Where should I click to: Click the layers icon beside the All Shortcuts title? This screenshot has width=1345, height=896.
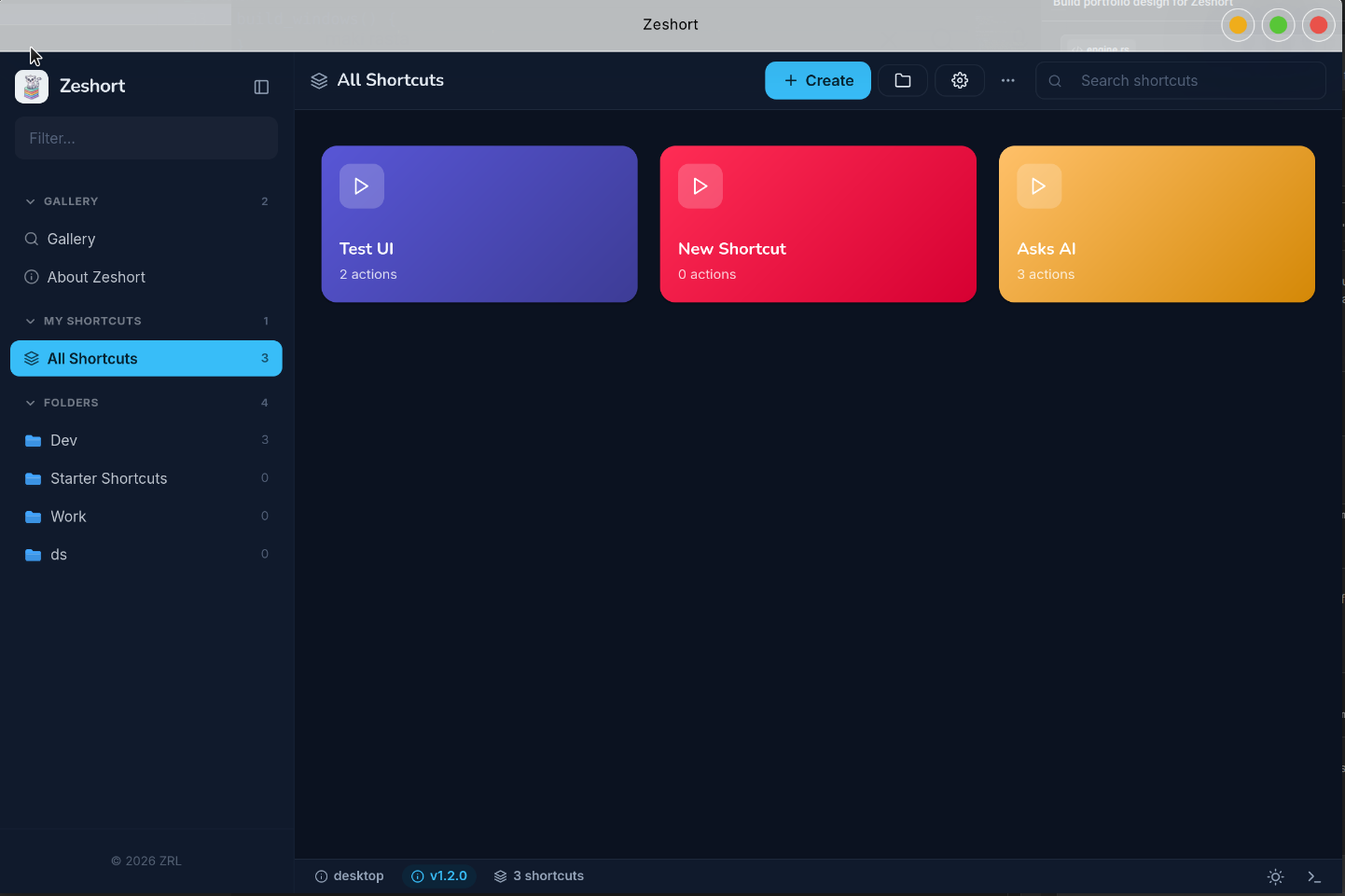click(319, 81)
